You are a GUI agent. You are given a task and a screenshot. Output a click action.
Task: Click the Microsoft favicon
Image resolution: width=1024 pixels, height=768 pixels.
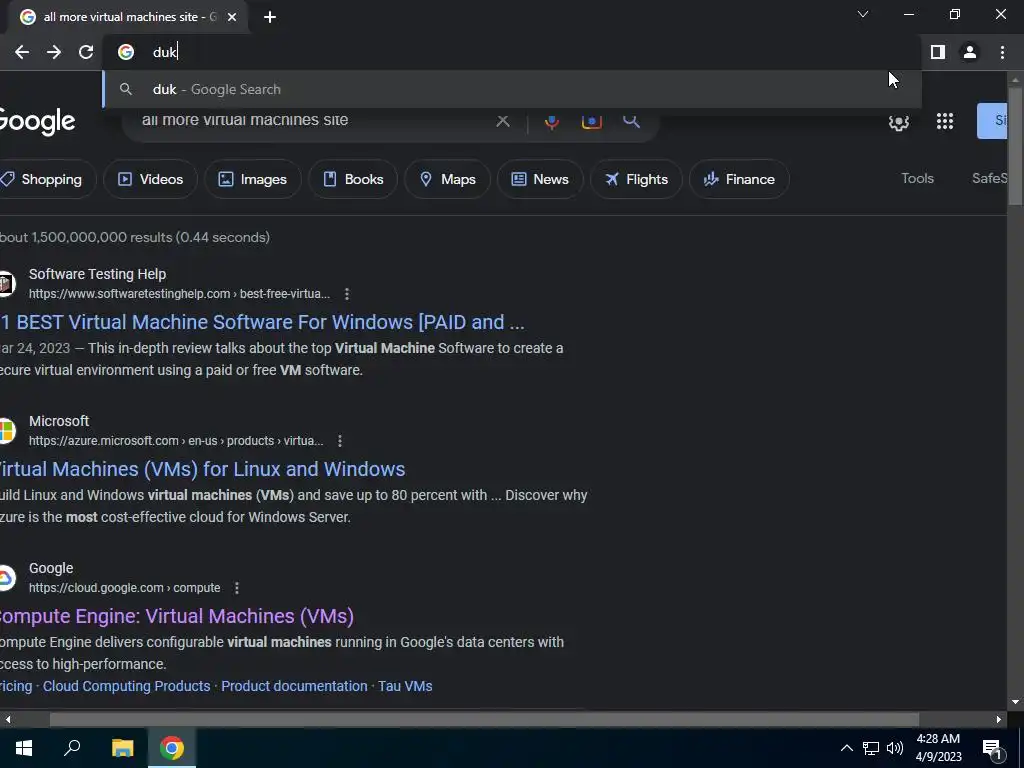point(7,430)
